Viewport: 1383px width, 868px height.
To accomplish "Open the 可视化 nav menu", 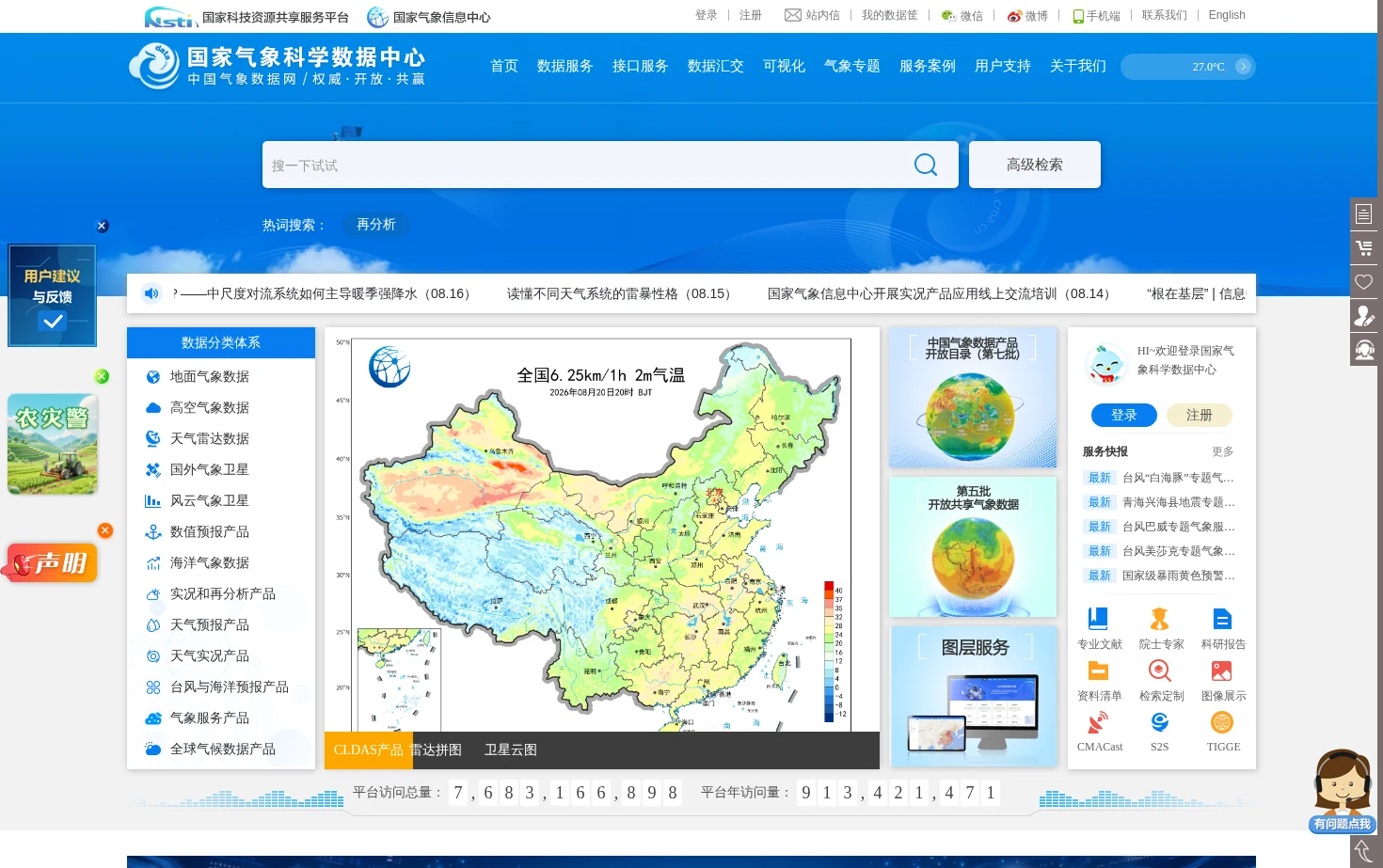I will (x=784, y=66).
